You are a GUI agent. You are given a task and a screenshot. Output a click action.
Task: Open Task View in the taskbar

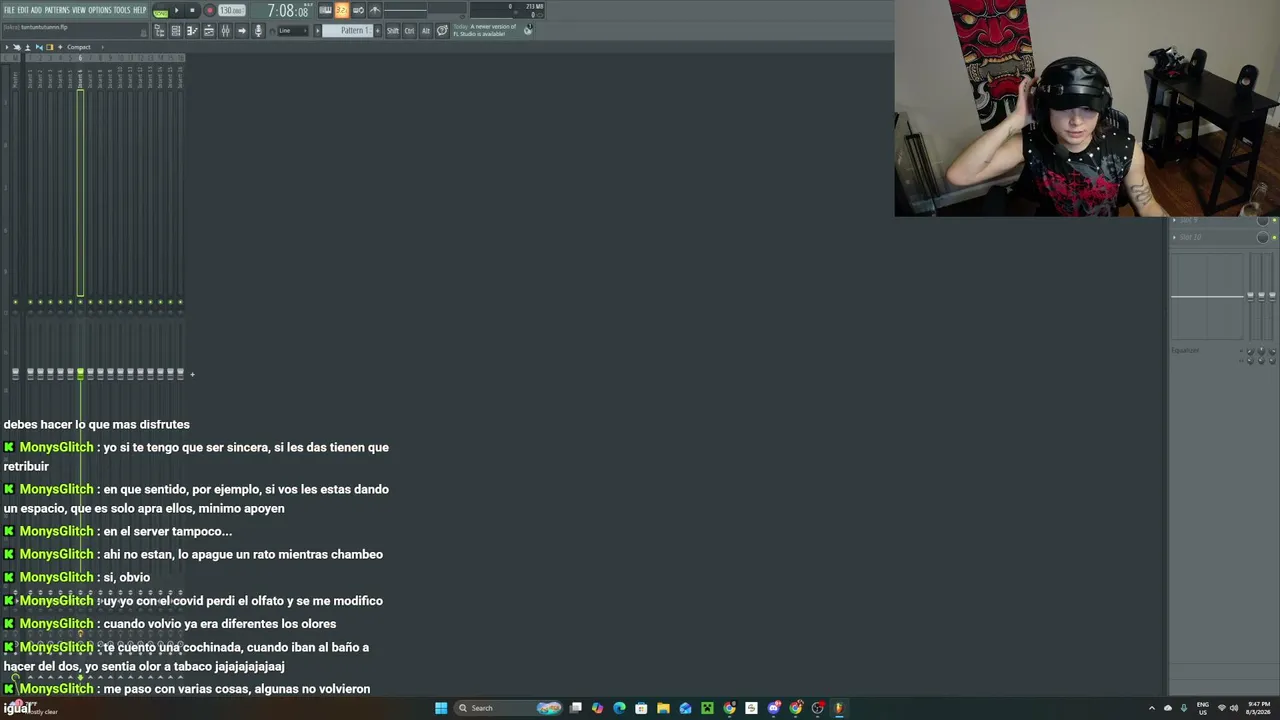[x=576, y=708]
